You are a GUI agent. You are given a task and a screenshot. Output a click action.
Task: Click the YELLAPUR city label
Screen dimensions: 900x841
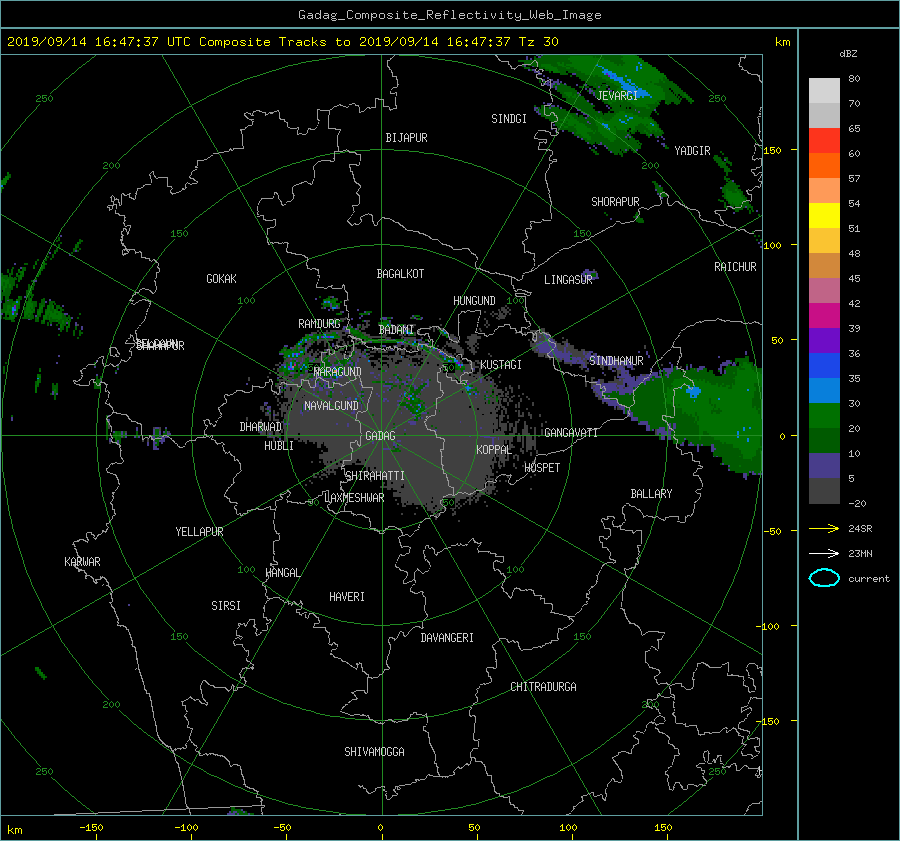pos(199,532)
